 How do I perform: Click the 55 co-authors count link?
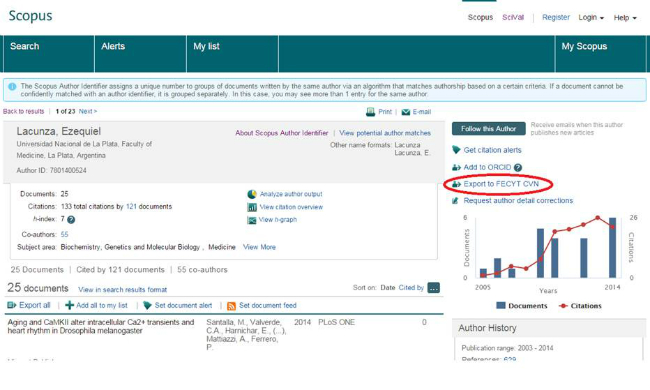pos(64,235)
